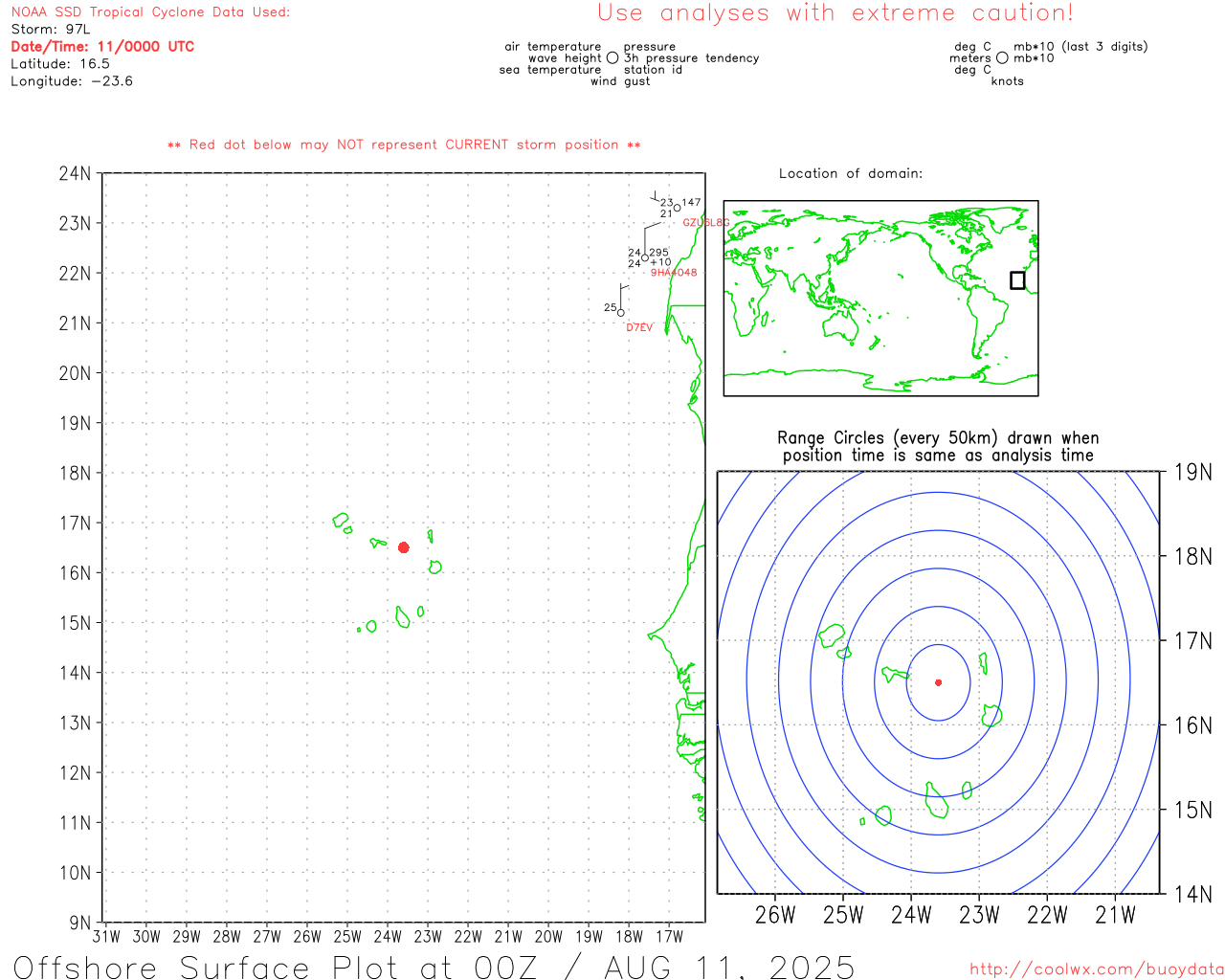The width and height of the screenshot is (1225, 980).
Task: Open the coolwx.com/buoydata link
Action: (1097, 969)
